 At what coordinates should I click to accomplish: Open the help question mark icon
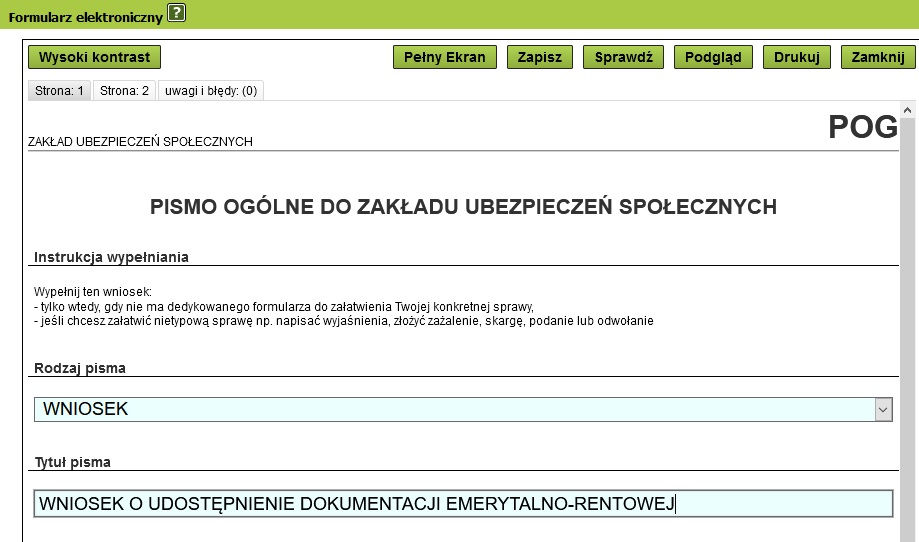tap(176, 12)
